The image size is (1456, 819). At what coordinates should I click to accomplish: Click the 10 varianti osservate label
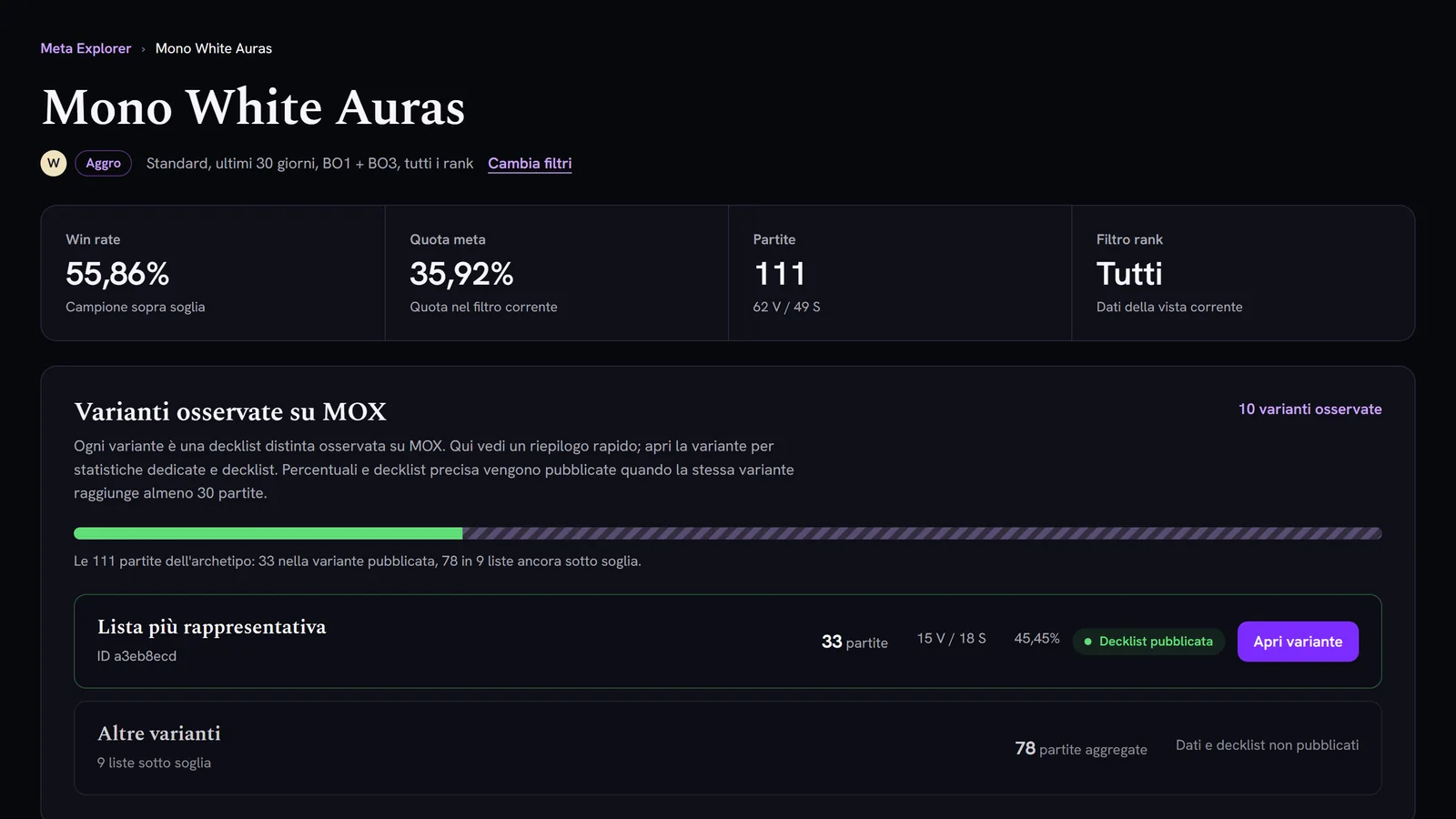pyautogui.click(x=1310, y=409)
